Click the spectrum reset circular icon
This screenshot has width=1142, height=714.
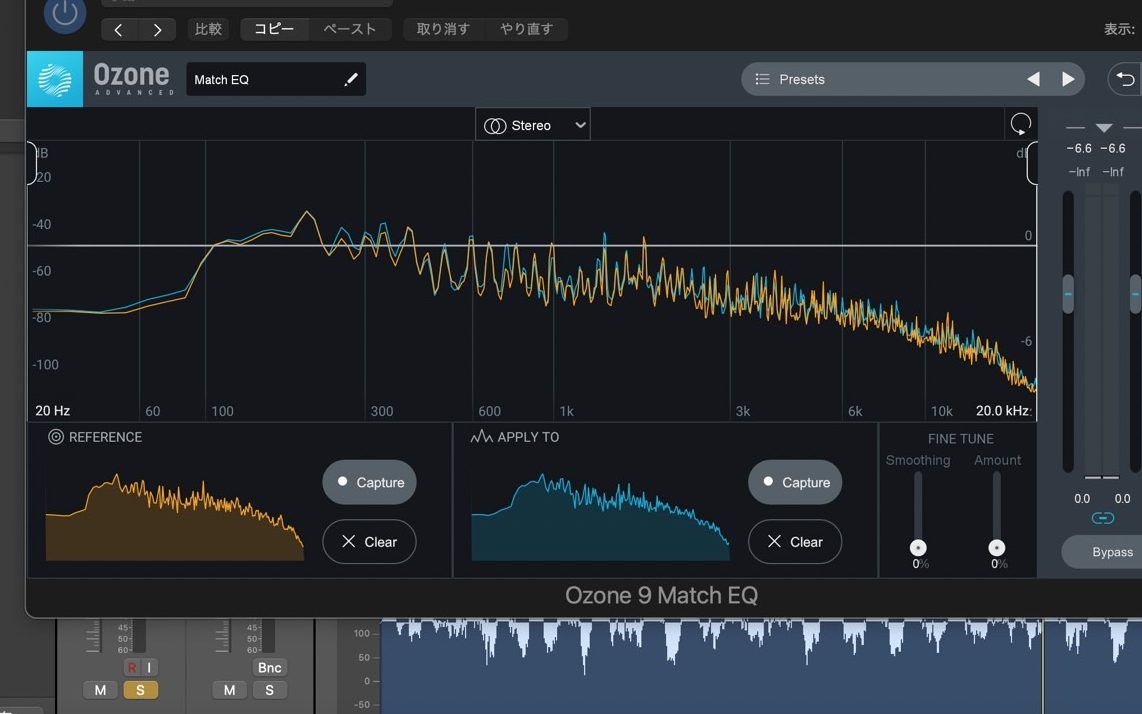[1020, 125]
